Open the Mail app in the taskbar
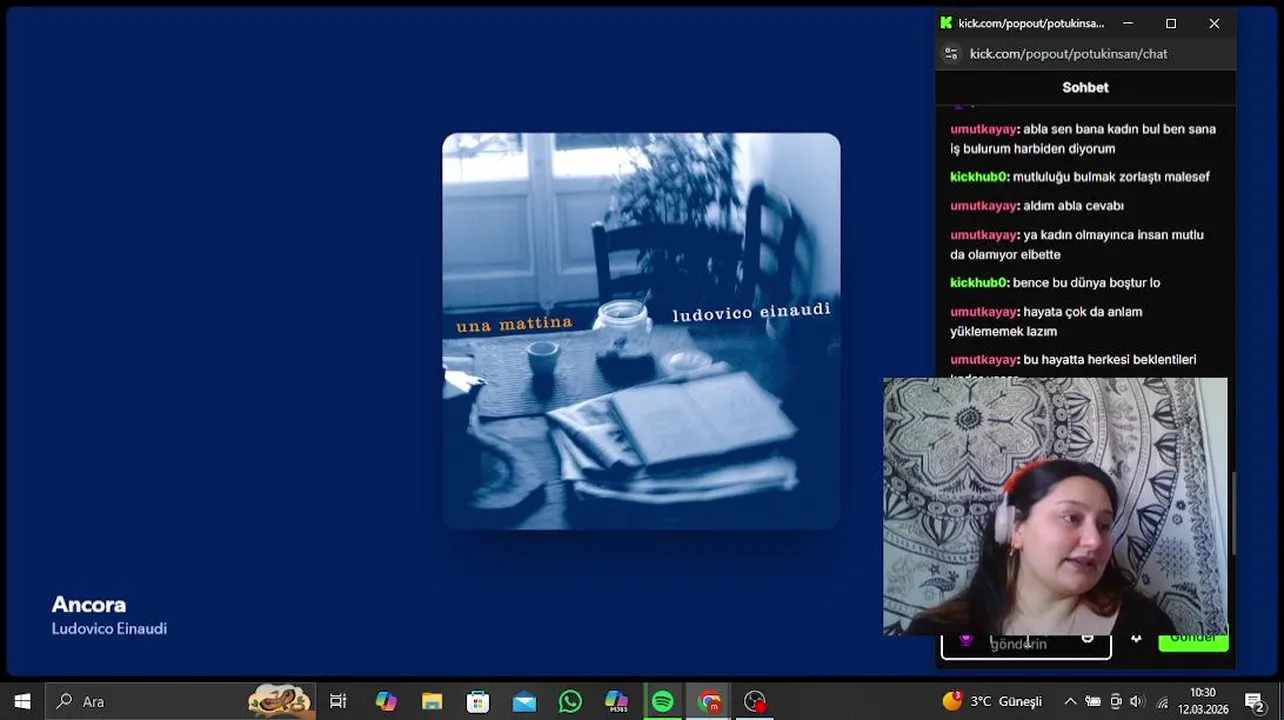Image resolution: width=1284 pixels, height=720 pixels. pyautogui.click(x=524, y=701)
